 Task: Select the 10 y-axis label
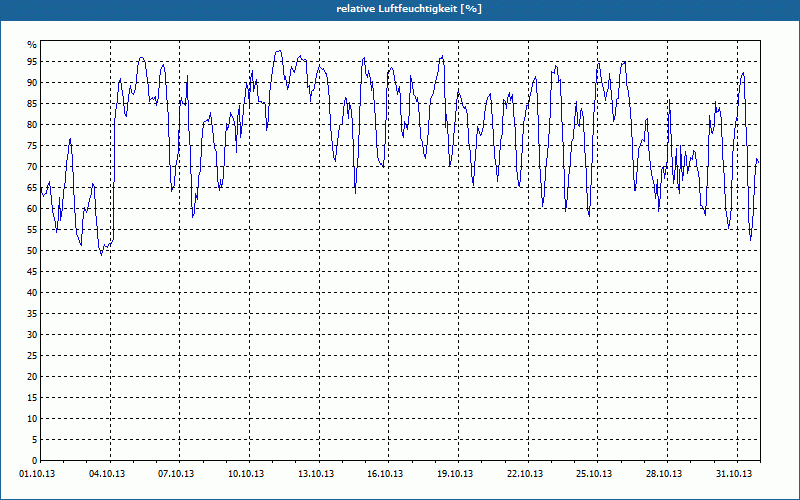point(32,418)
